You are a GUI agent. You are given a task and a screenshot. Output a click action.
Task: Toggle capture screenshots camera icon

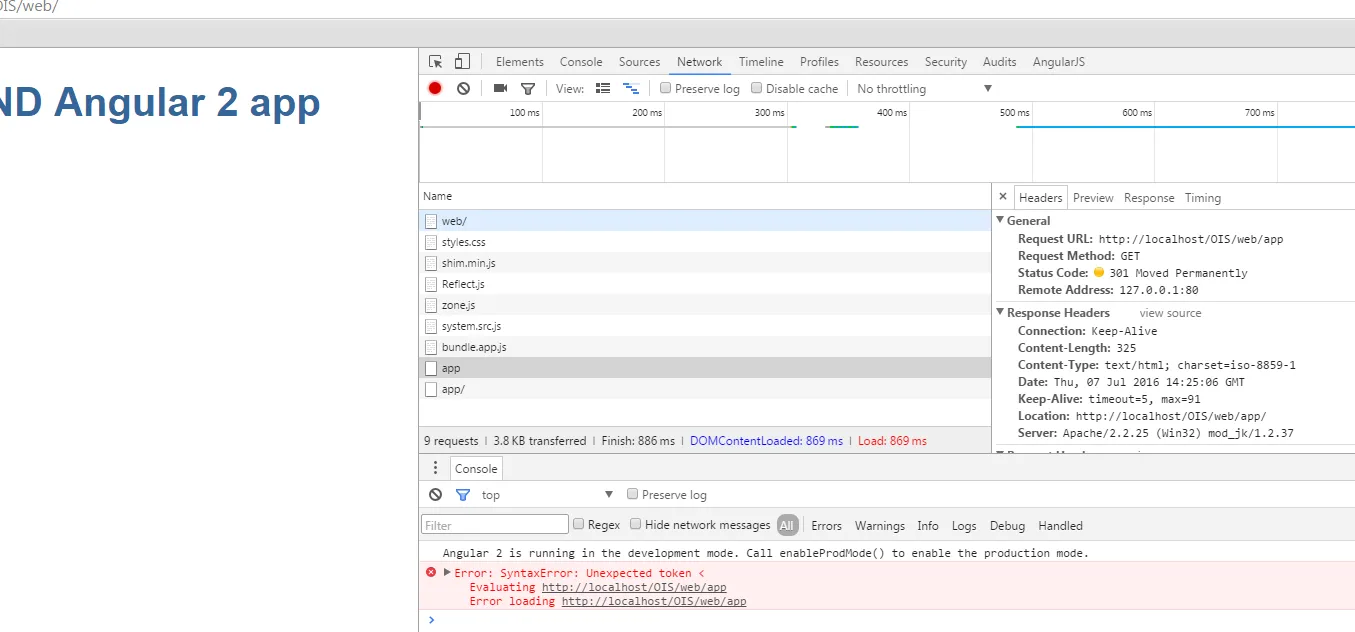click(501, 88)
